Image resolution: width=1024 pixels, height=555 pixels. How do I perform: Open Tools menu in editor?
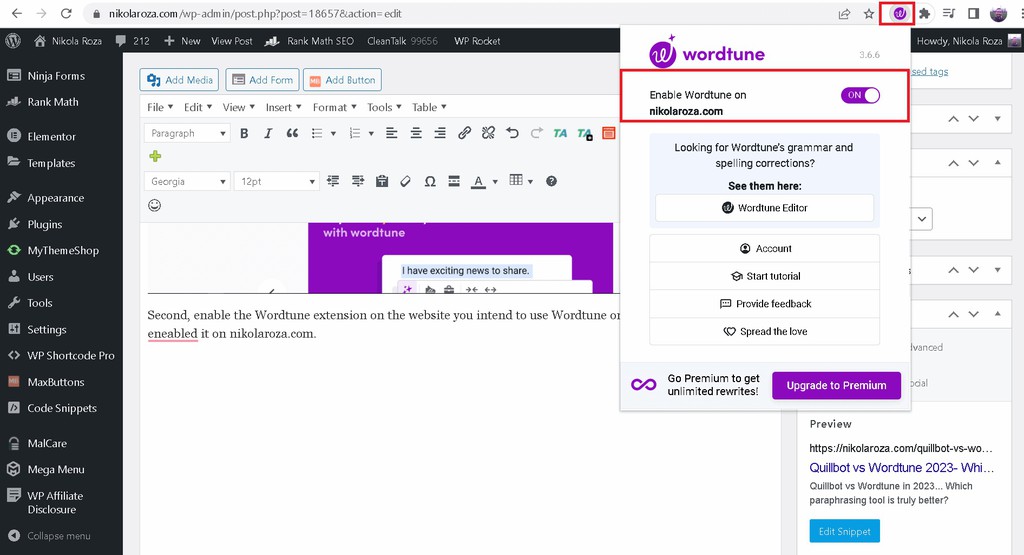(384, 107)
